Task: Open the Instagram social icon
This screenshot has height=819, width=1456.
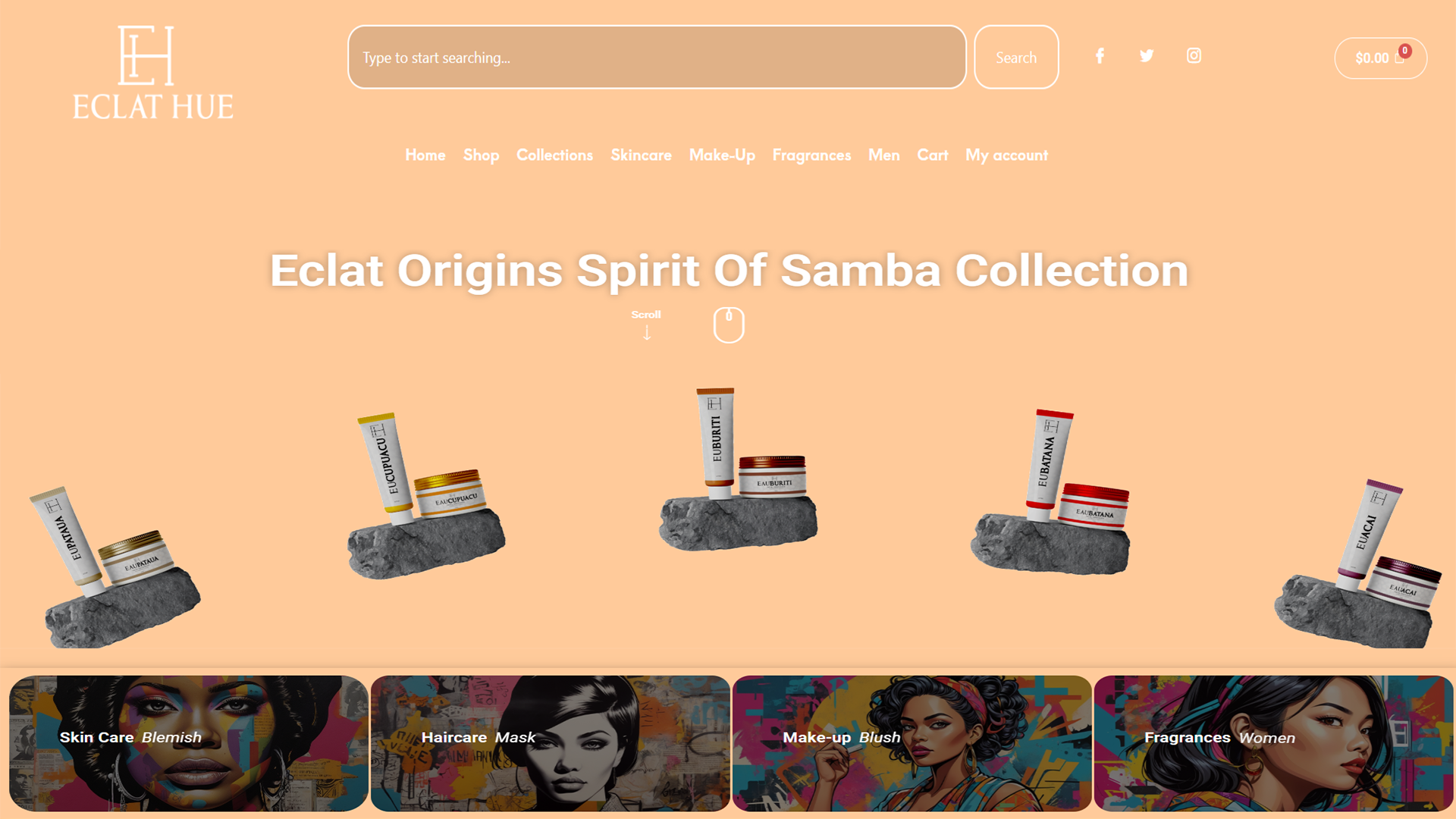Action: coord(1194,56)
